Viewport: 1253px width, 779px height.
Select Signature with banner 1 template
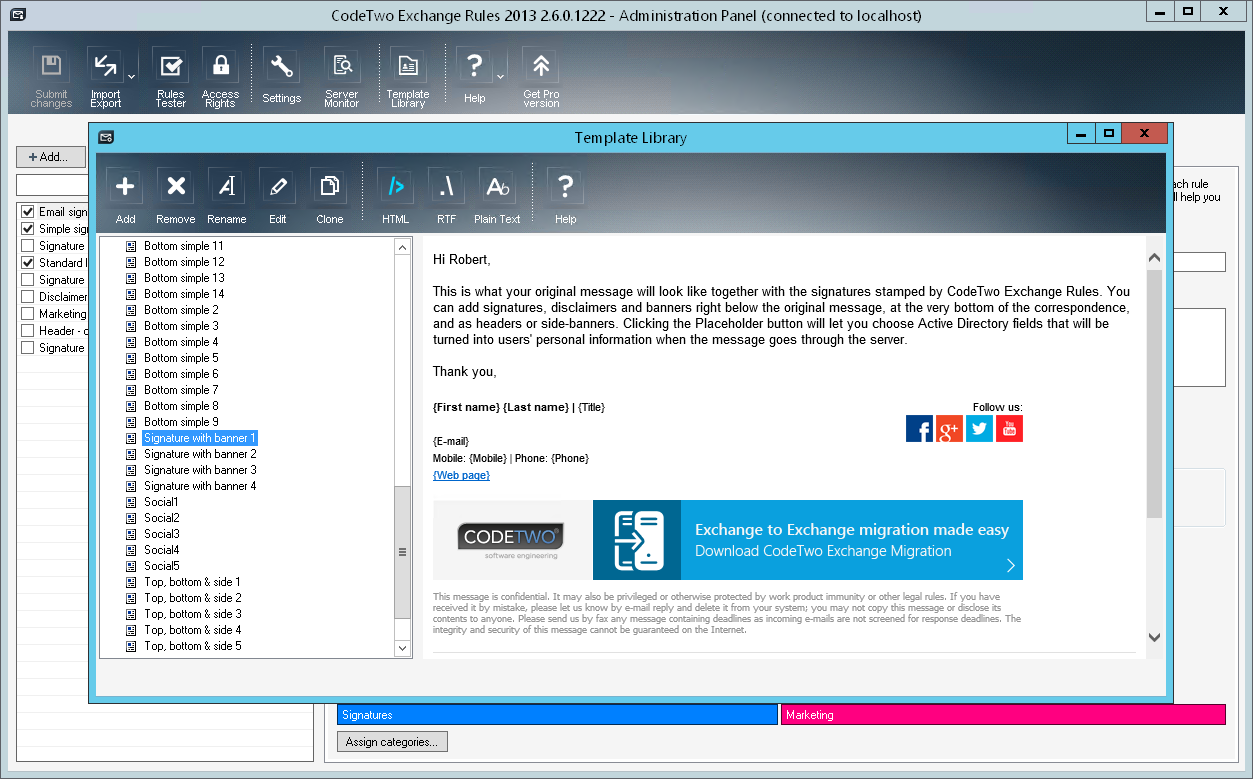pos(200,438)
